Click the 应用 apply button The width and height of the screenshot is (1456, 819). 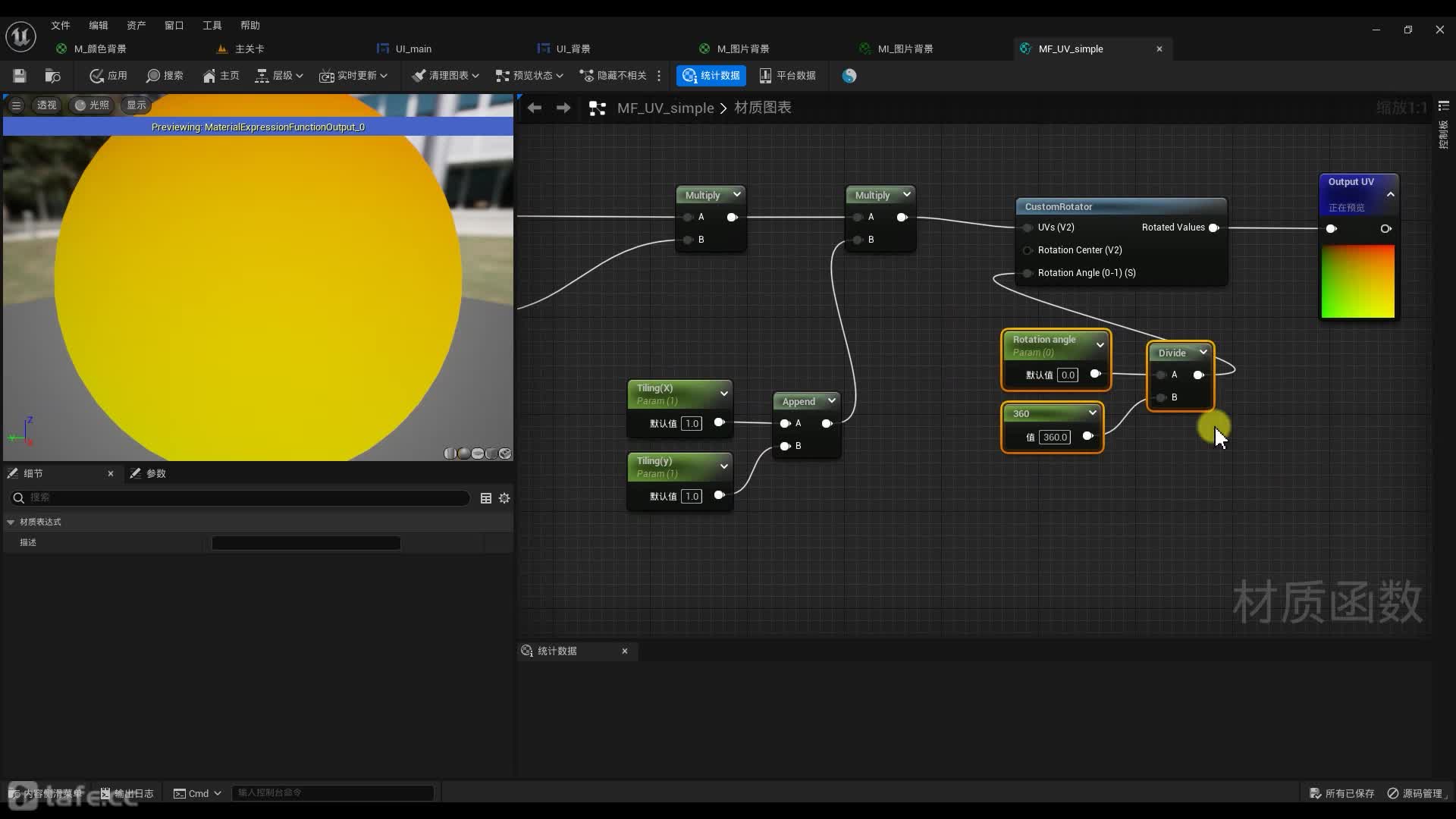click(x=108, y=76)
